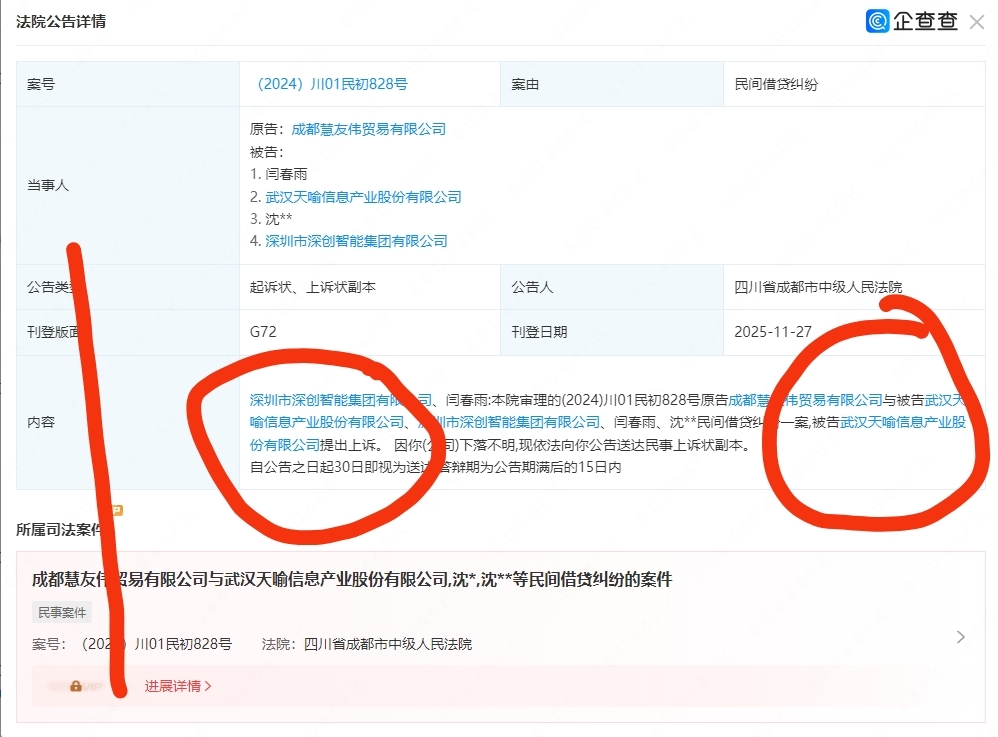Open 份有限公司 link before 提出上诉
998x737 pixels.
coord(285,445)
